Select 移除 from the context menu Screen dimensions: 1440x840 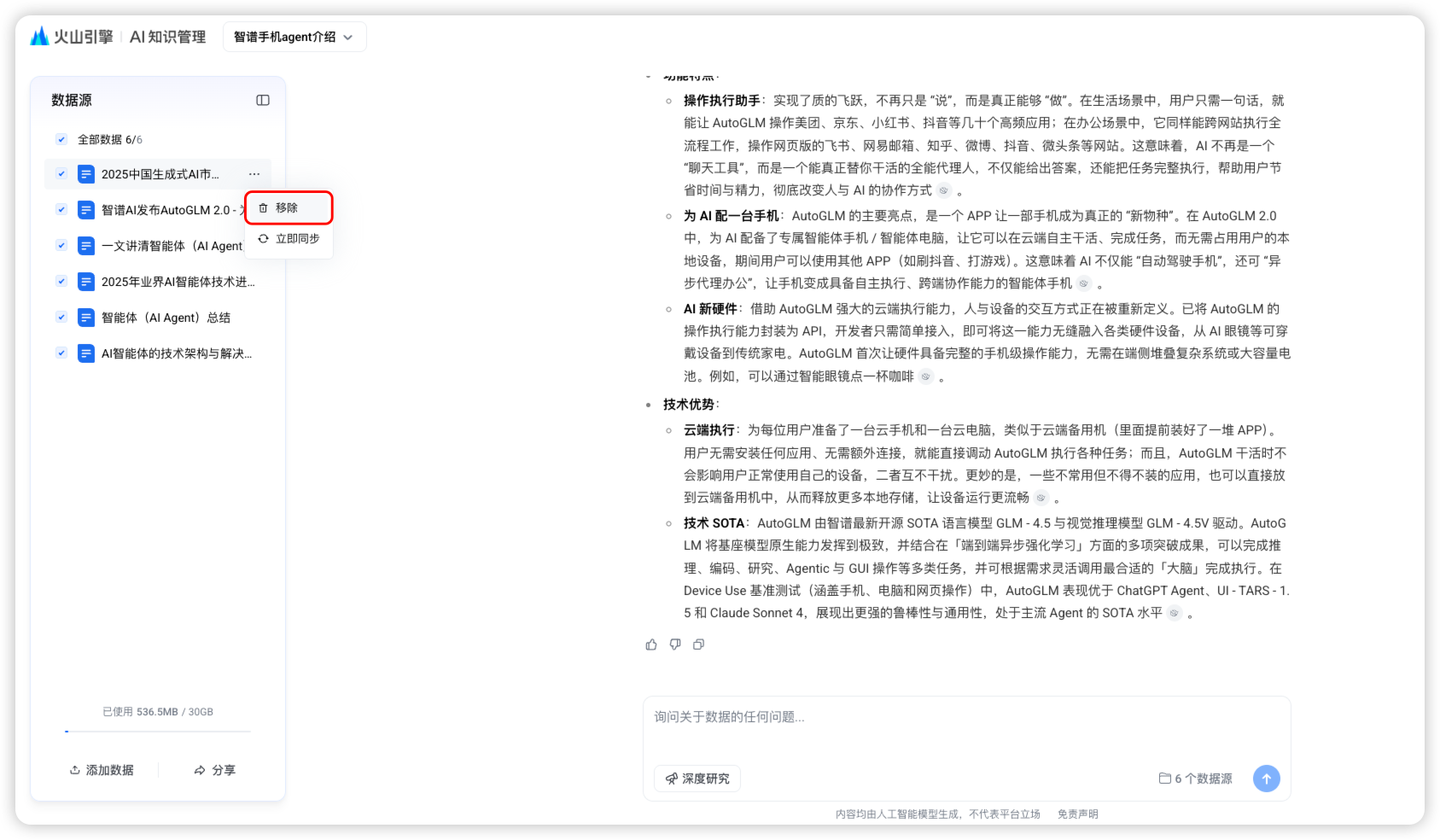coord(288,207)
